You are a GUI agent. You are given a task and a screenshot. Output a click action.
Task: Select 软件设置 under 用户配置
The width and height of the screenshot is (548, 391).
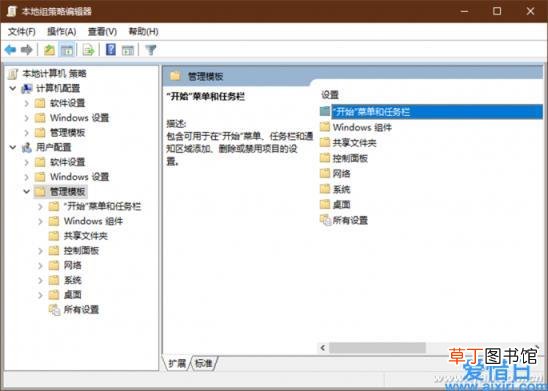(67, 162)
